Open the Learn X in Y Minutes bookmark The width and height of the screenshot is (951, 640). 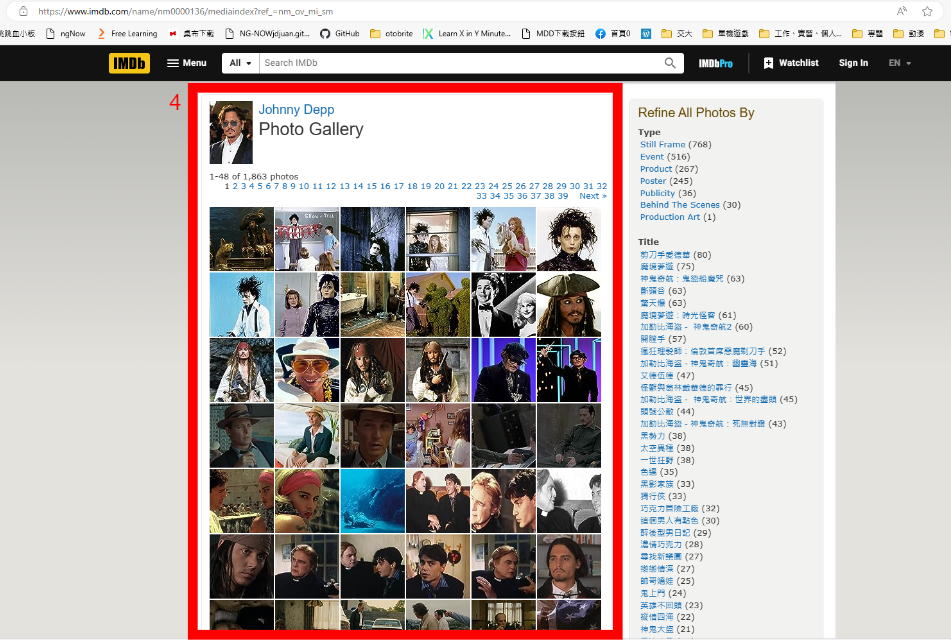pos(466,33)
